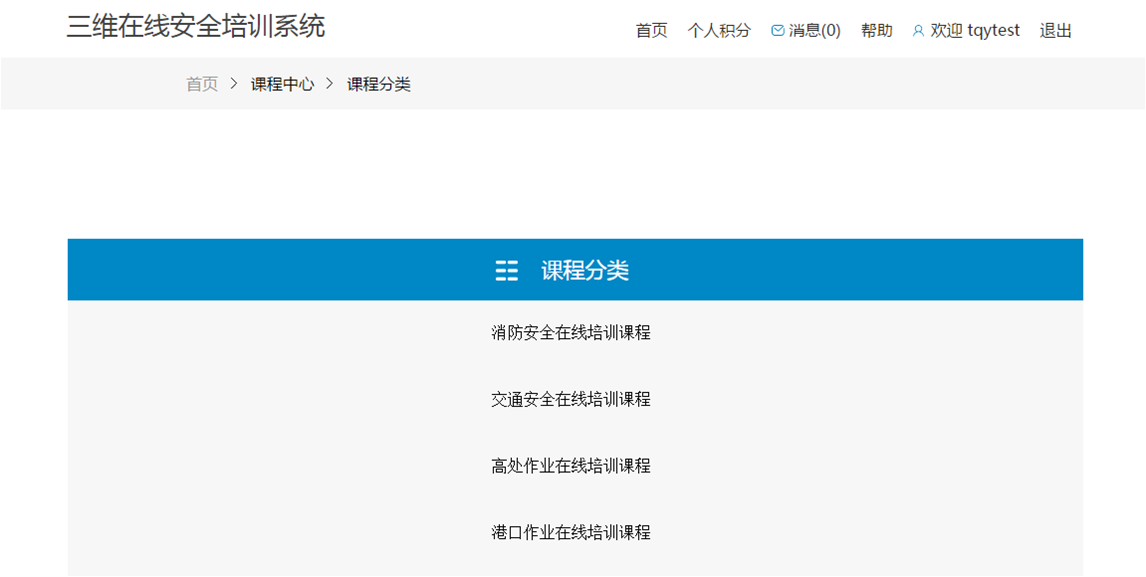Click the list icon in 课程分类 header

[x=507, y=270]
